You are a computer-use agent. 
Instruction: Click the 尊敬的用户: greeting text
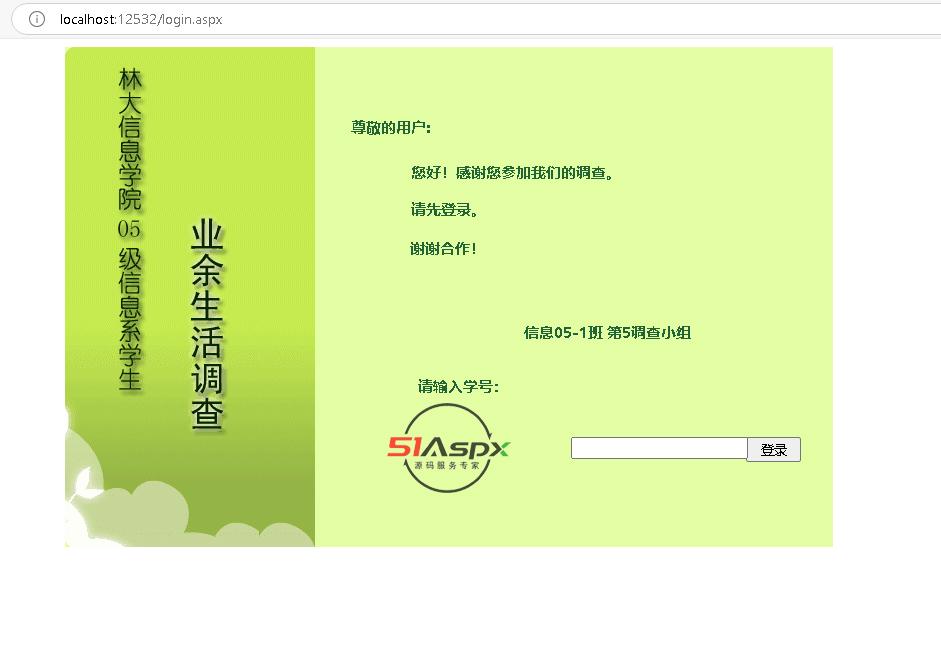(x=391, y=127)
